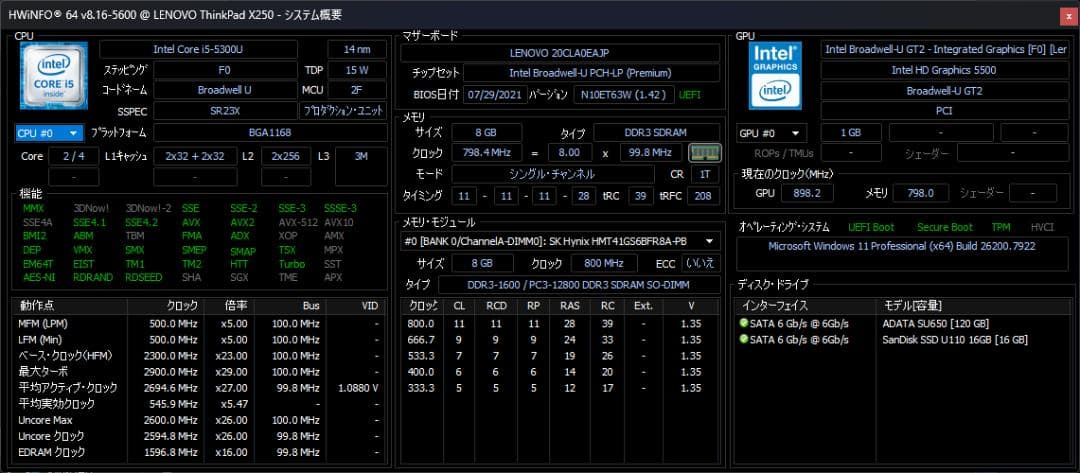Click the BGA1168 platform field

(270, 133)
